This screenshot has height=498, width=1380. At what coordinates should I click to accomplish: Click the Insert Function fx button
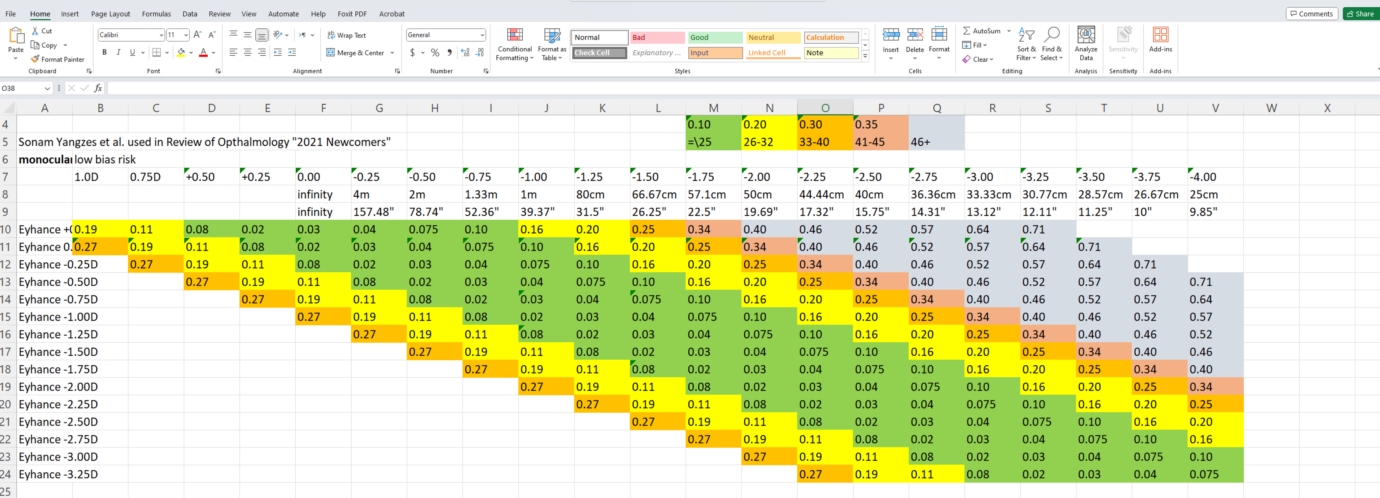point(98,88)
